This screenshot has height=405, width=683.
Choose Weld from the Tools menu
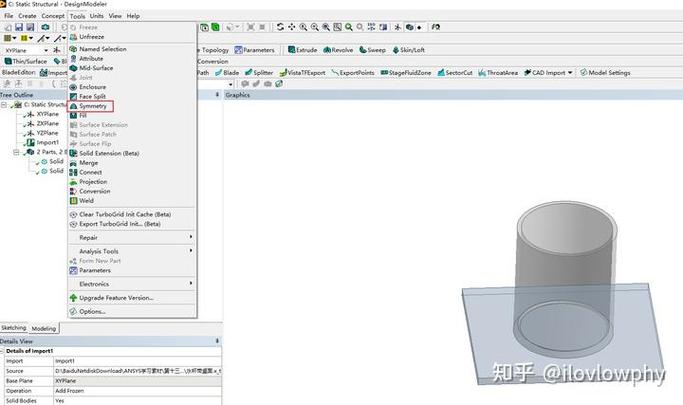point(86,201)
